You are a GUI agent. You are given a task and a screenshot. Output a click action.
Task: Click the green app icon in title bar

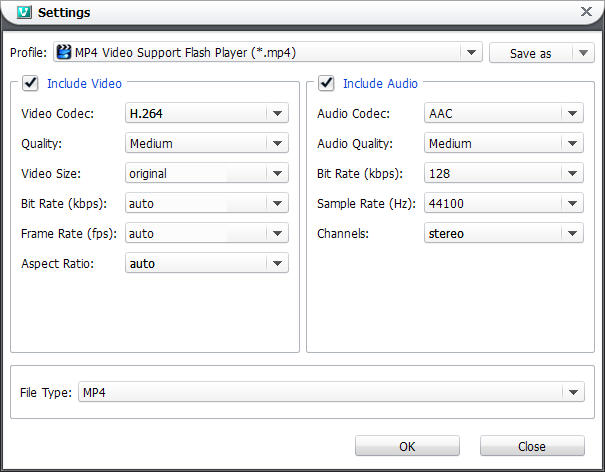click(24, 12)
